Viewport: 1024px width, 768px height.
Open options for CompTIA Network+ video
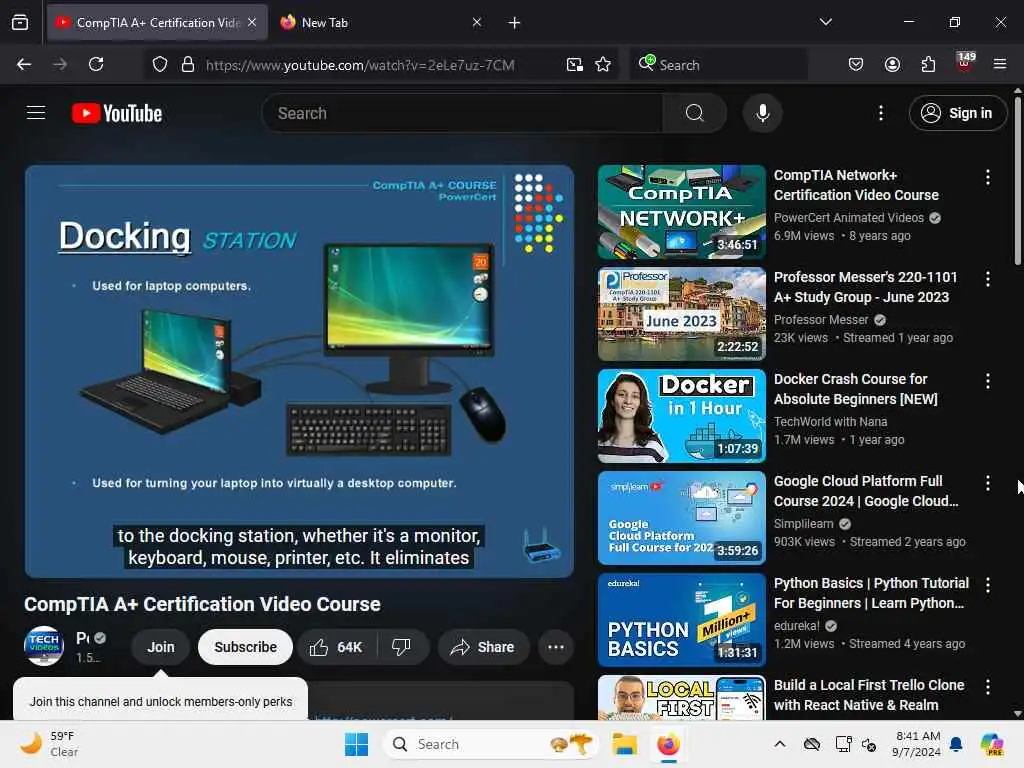pyautogui.click(x=987, y=177)
